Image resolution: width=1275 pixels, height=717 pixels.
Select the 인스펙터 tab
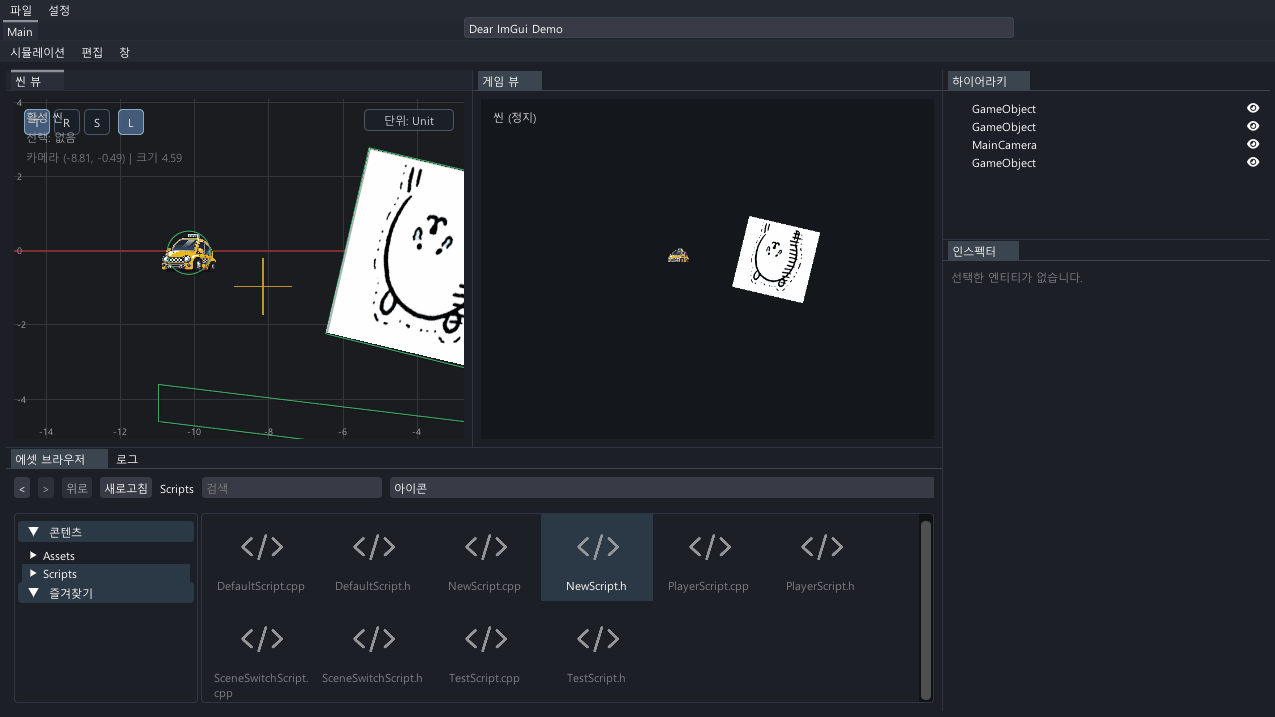(x=985, y=251)
